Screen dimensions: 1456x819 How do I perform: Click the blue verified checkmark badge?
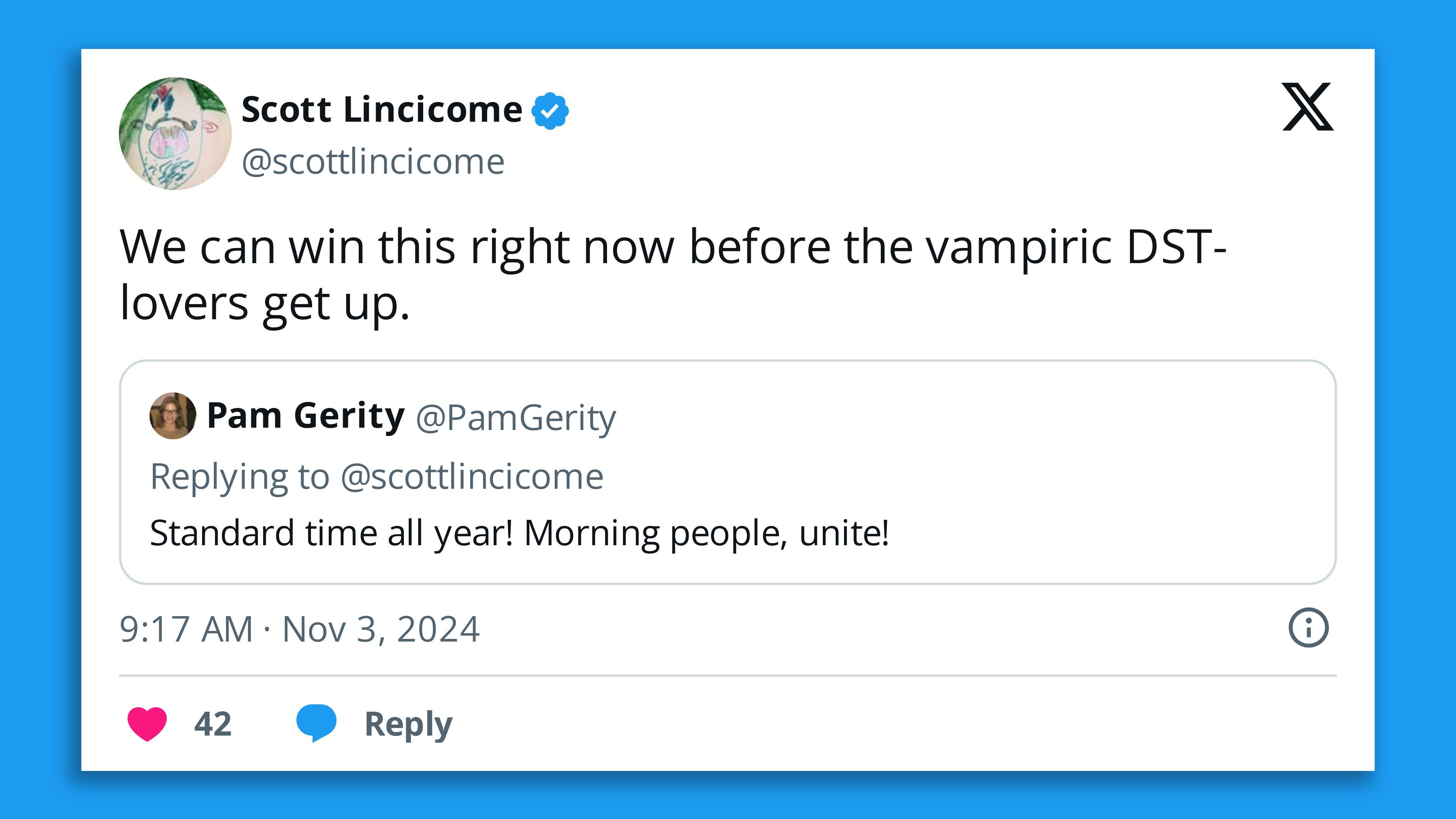(x=550, y=111)
